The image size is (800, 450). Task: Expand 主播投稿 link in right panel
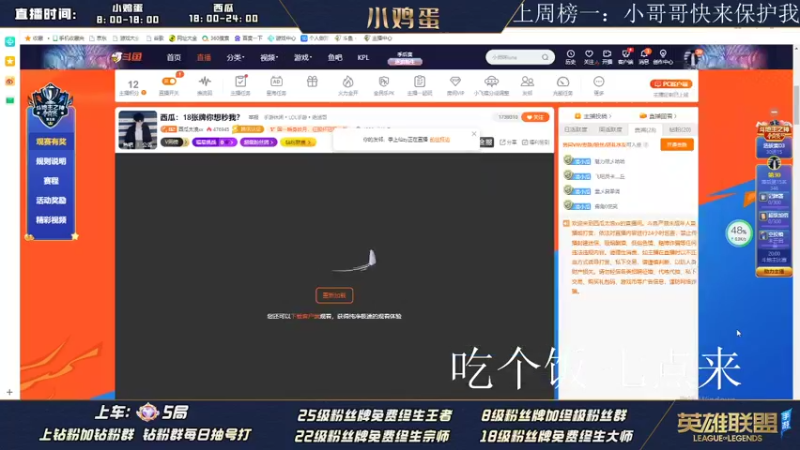click(x=593, y=116)
